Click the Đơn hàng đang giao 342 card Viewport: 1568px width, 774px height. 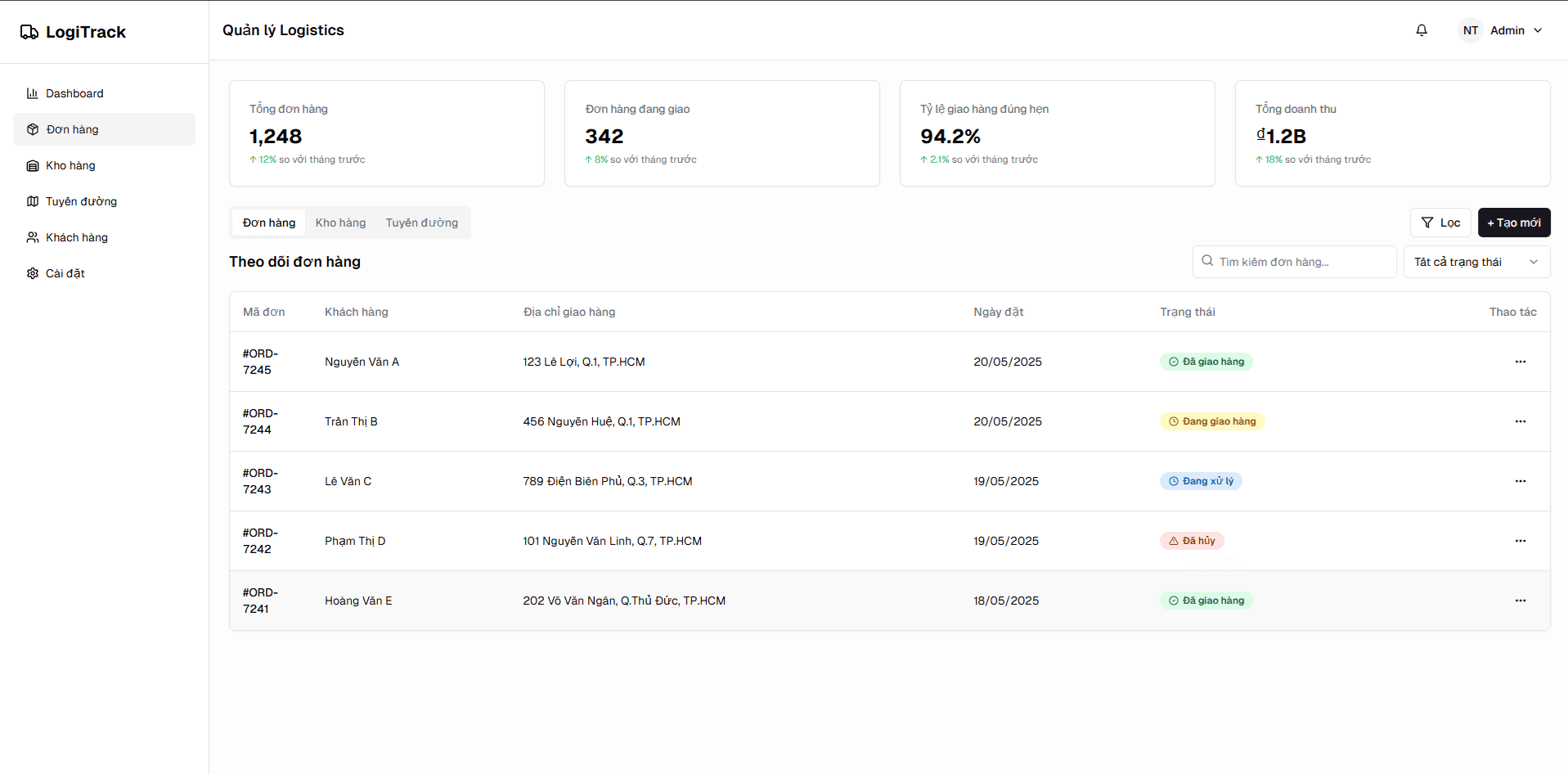click(722, 133)
